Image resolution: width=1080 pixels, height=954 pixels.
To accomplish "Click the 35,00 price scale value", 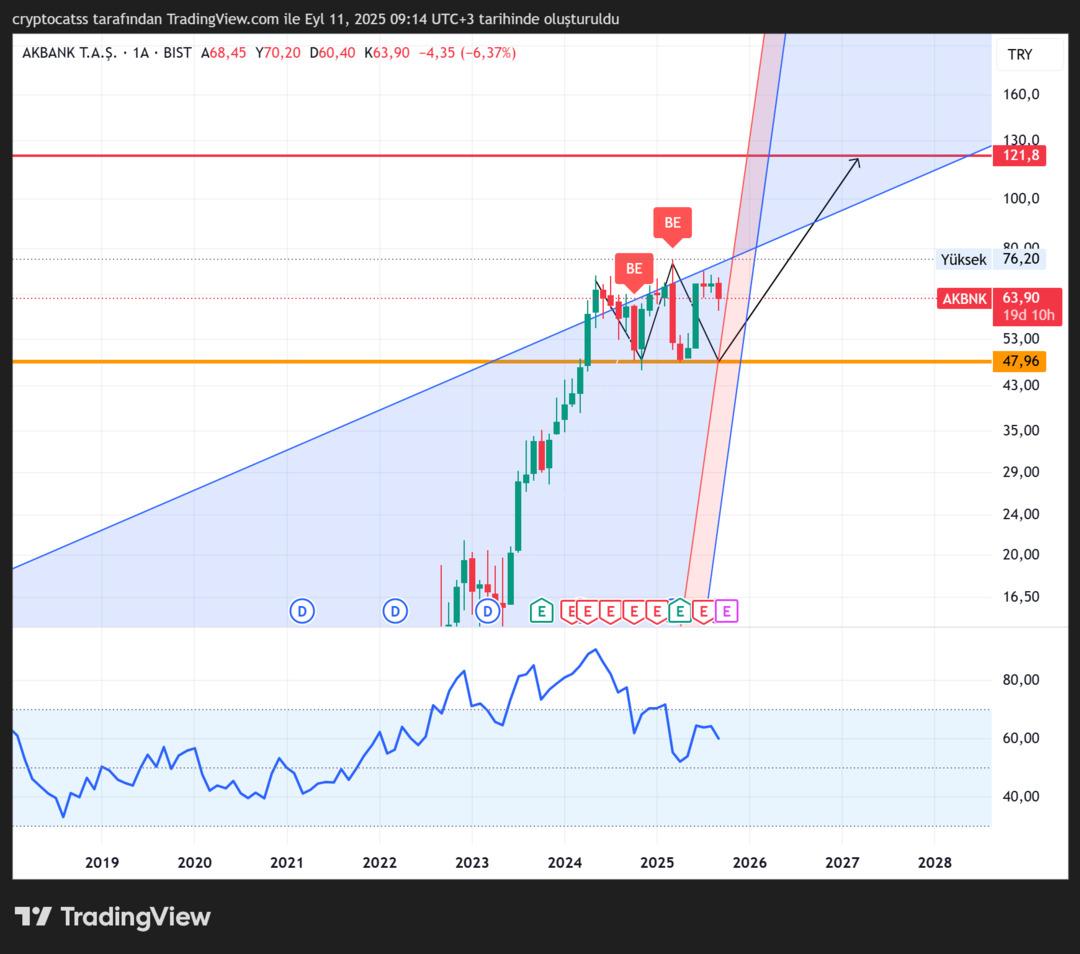I will [x=1021, y=431].
